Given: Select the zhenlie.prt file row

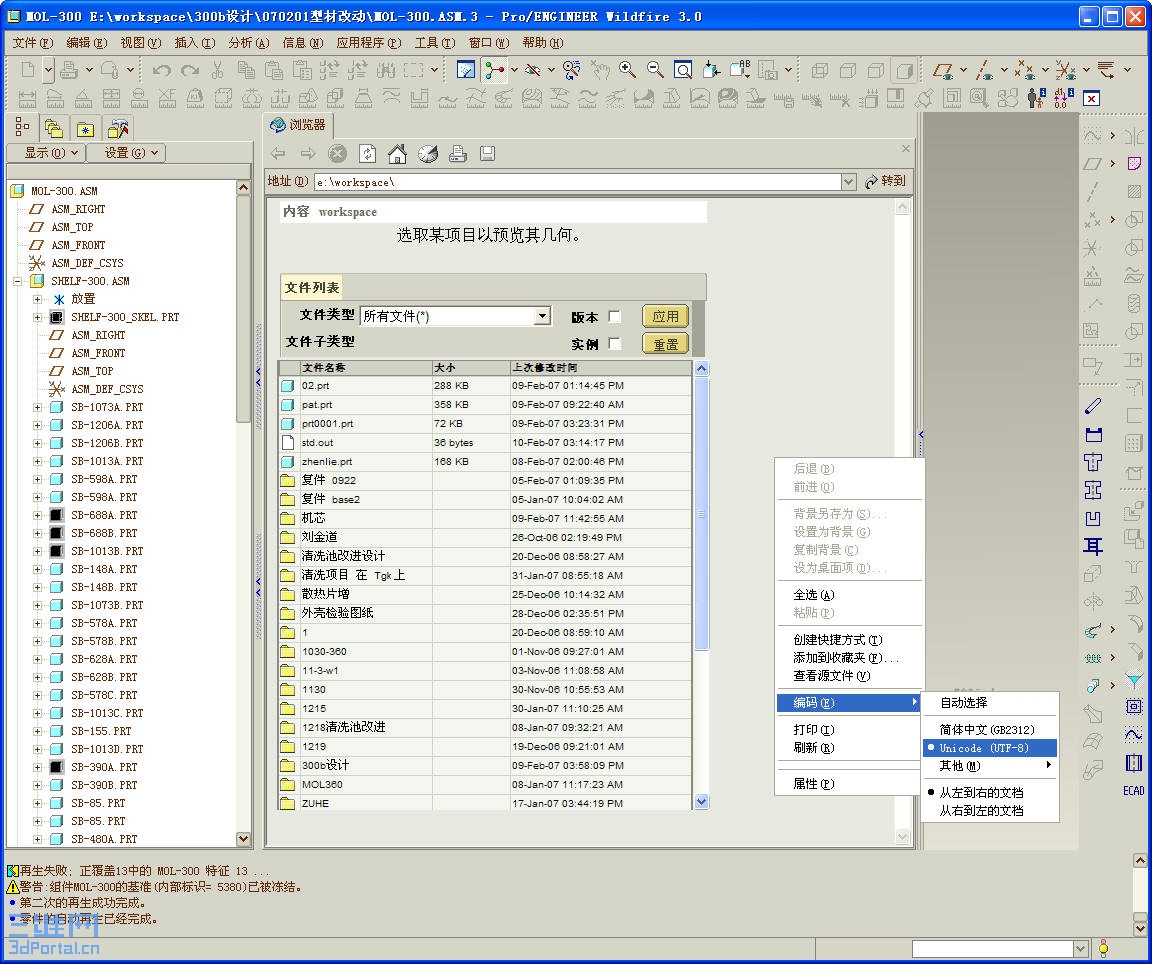Looking at the screenshot, I should [485, 461].
